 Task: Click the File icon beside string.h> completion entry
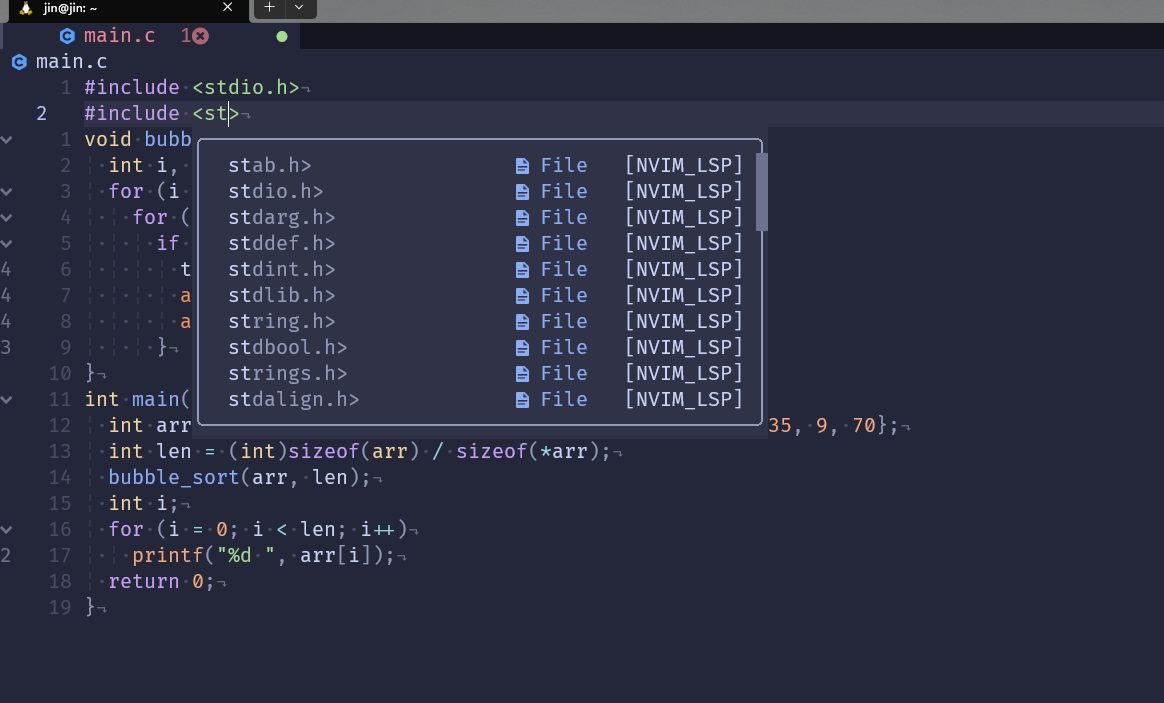coord(522,320)
